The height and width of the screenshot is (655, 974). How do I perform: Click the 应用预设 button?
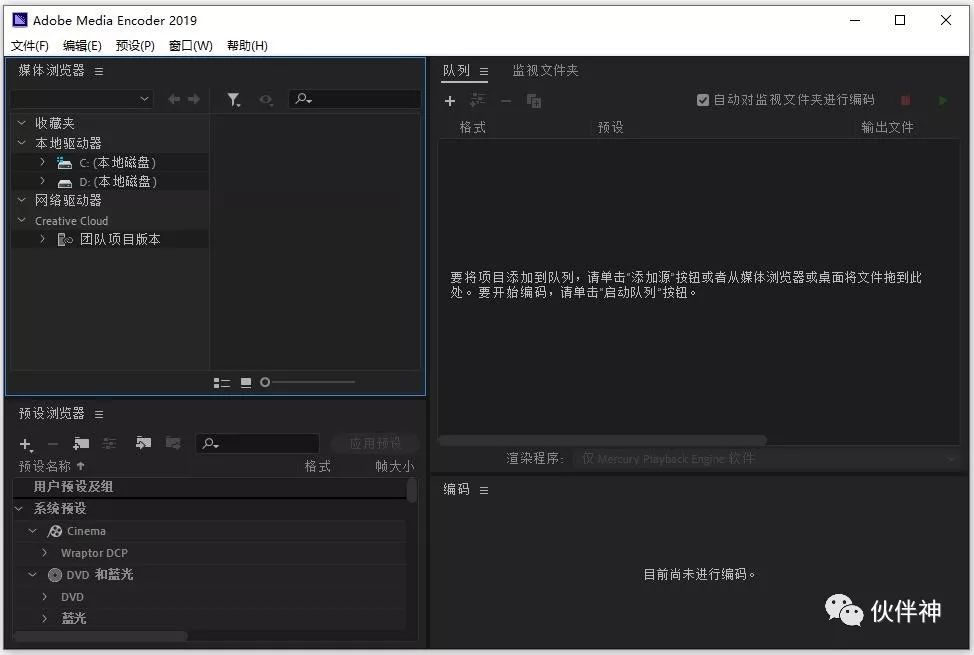click(375, 443)
